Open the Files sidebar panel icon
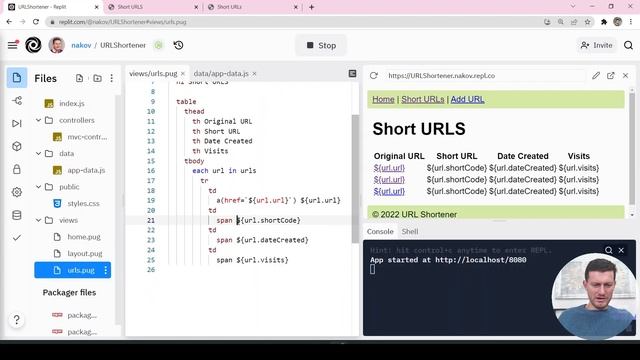 pyautogui.click(x=17, y=78)
